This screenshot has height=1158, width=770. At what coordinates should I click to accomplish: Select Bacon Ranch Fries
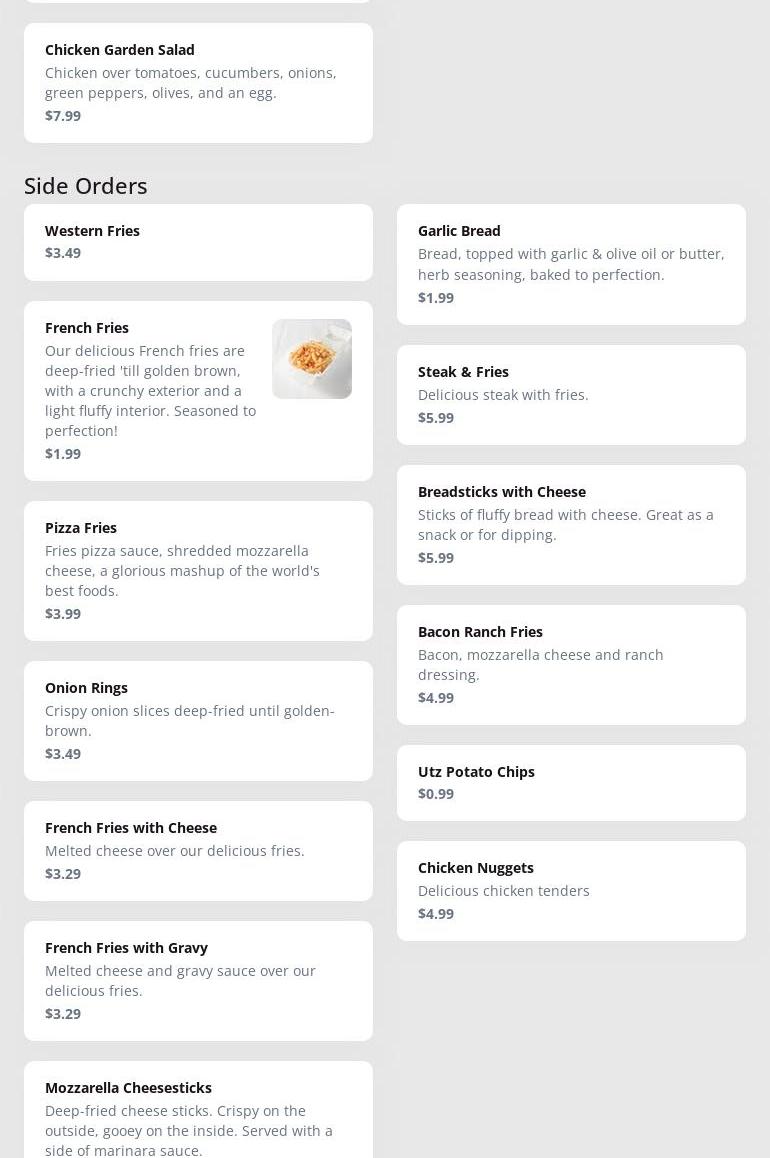click(571, 664)
